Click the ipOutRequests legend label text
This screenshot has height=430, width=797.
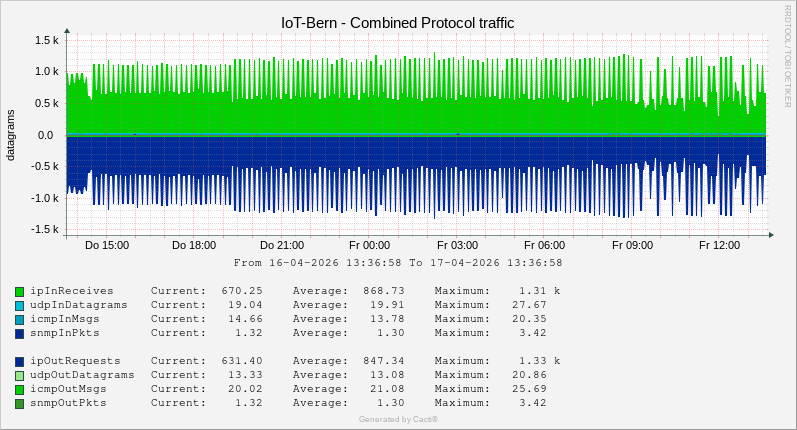point(76,361)
